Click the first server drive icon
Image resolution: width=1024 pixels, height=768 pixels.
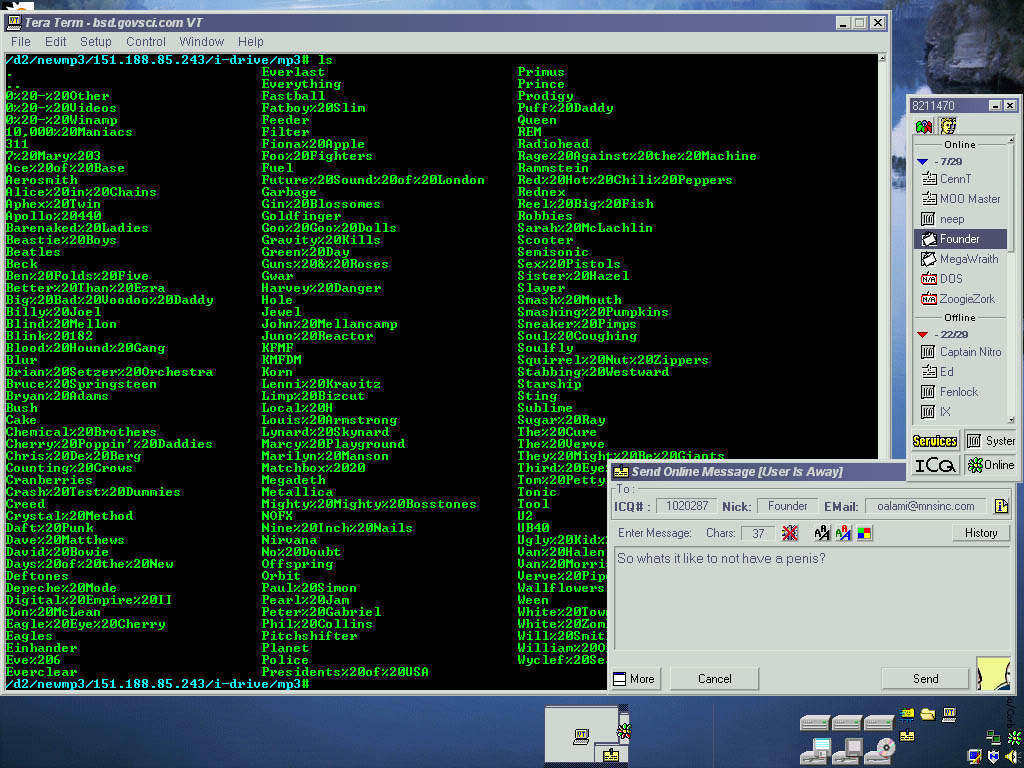815,723
